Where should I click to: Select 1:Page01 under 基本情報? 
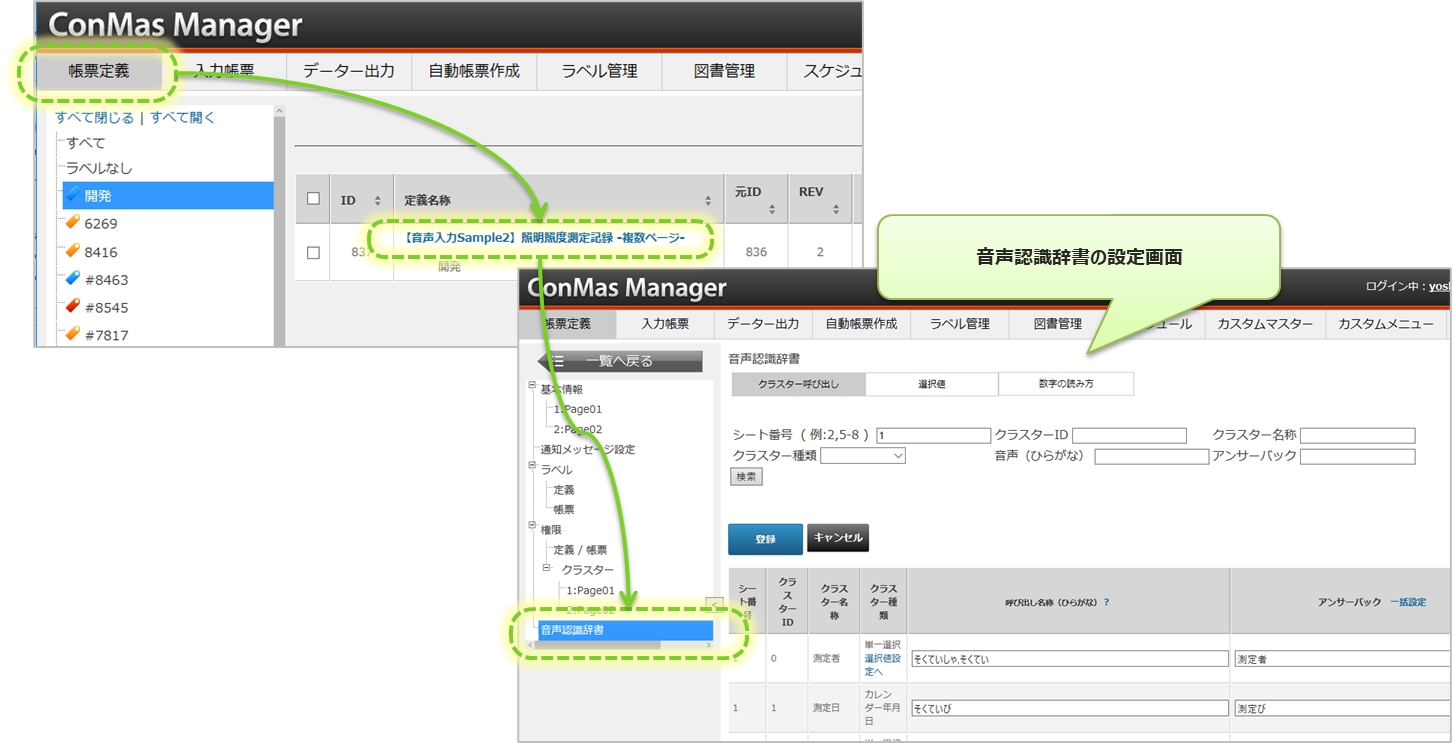point(578,409)
